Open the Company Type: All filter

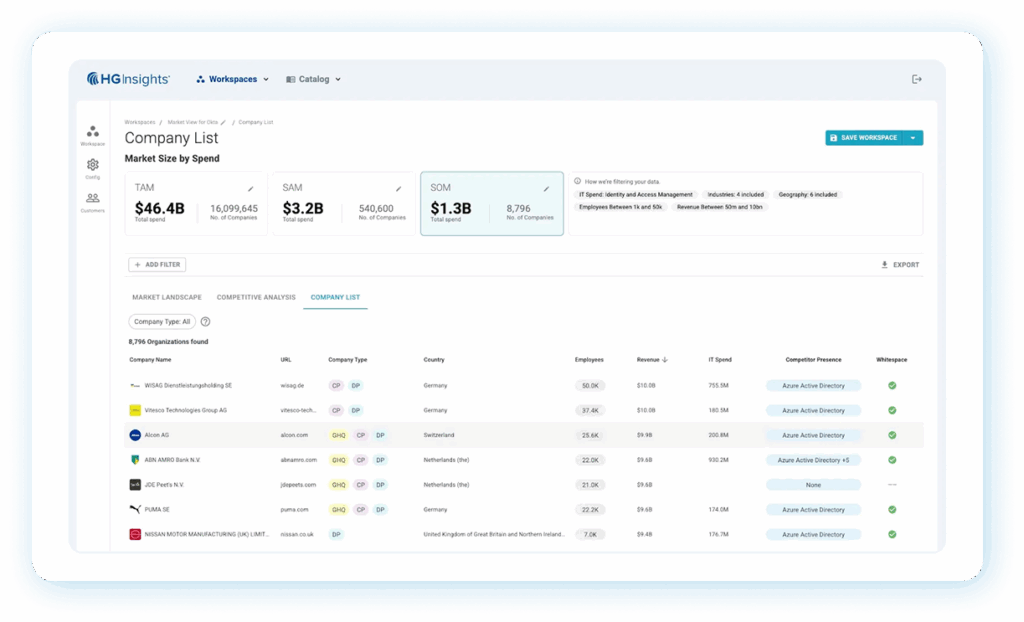[161, 322]
